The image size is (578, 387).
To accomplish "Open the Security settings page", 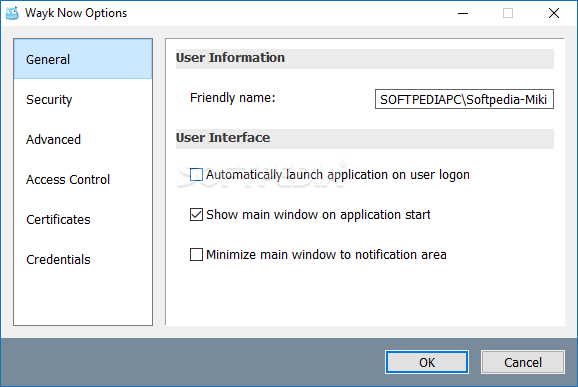I will point(83,99).
